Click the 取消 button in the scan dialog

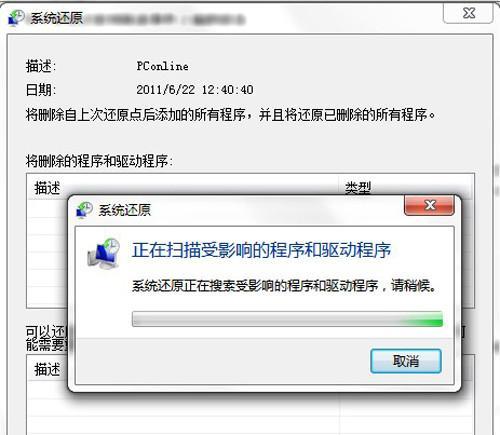click(406, 361)
